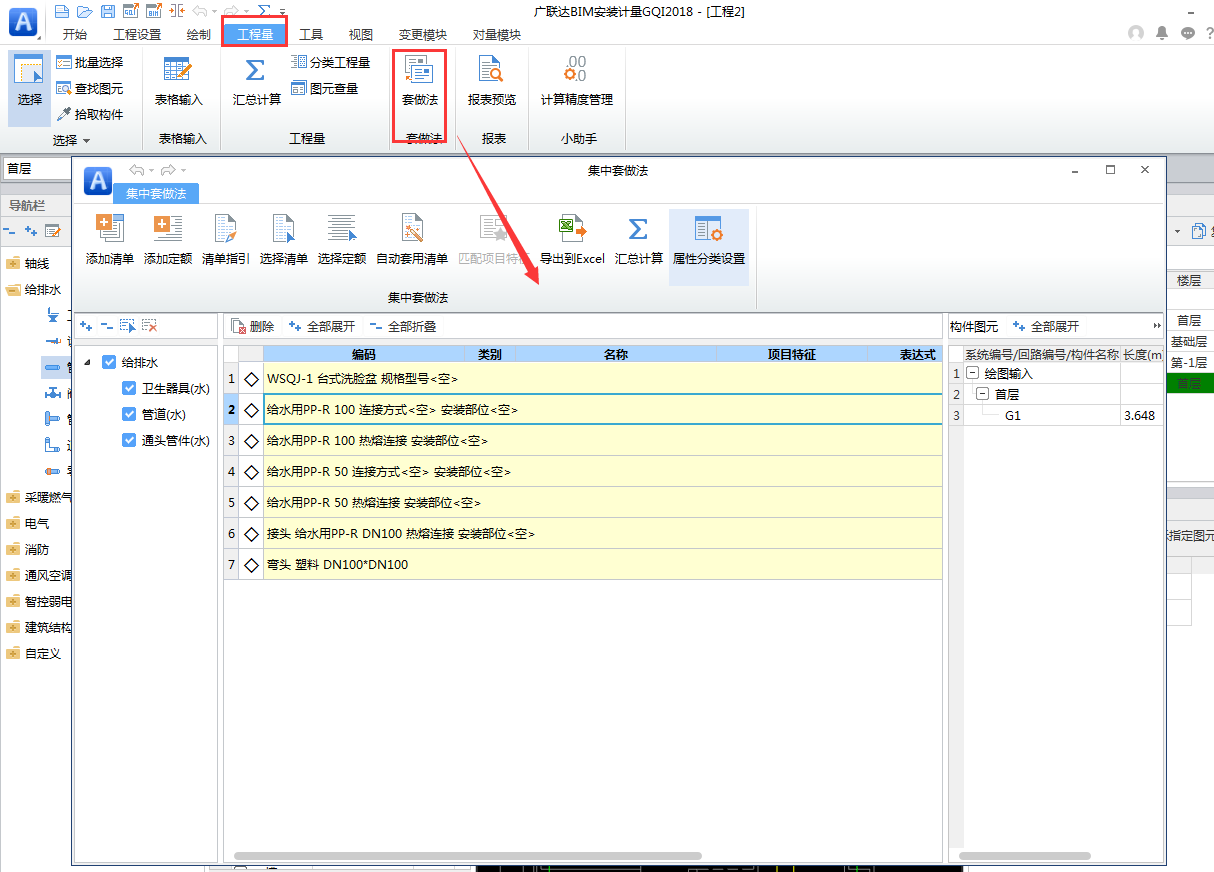
Task: Click the 名称 column header
Action: pyautogui.click(x=616, y=354)
